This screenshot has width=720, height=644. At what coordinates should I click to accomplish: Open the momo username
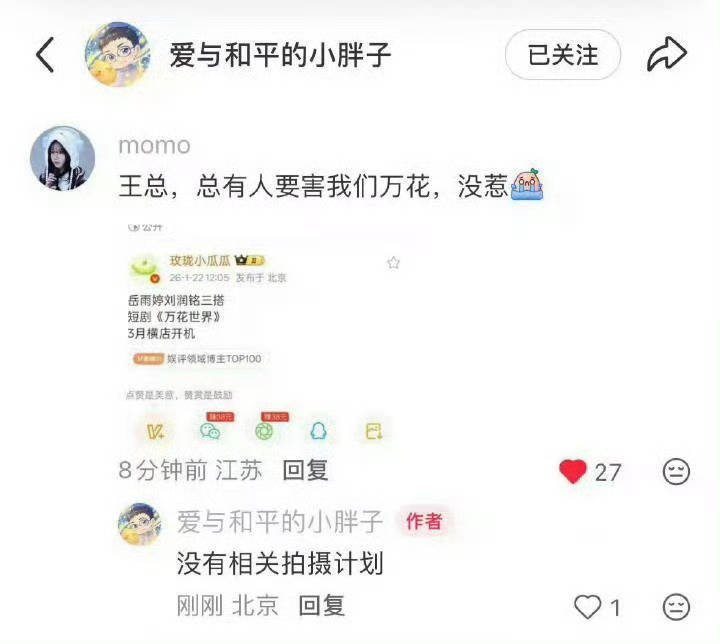click(x=154, y=146)
